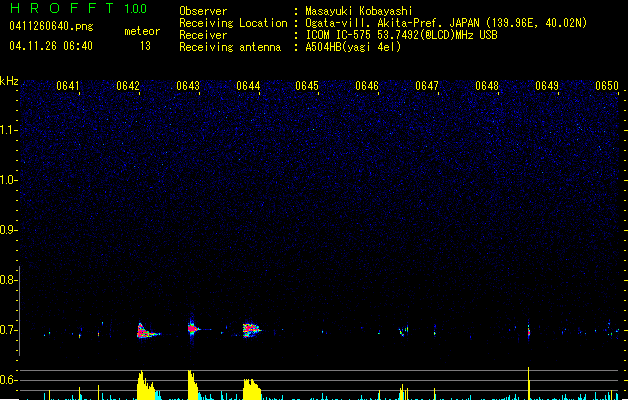Image resolution: width=629 pixels, height=400 pixels.
Task: Click the kHz axis unit label
Action: coord(9,81)
